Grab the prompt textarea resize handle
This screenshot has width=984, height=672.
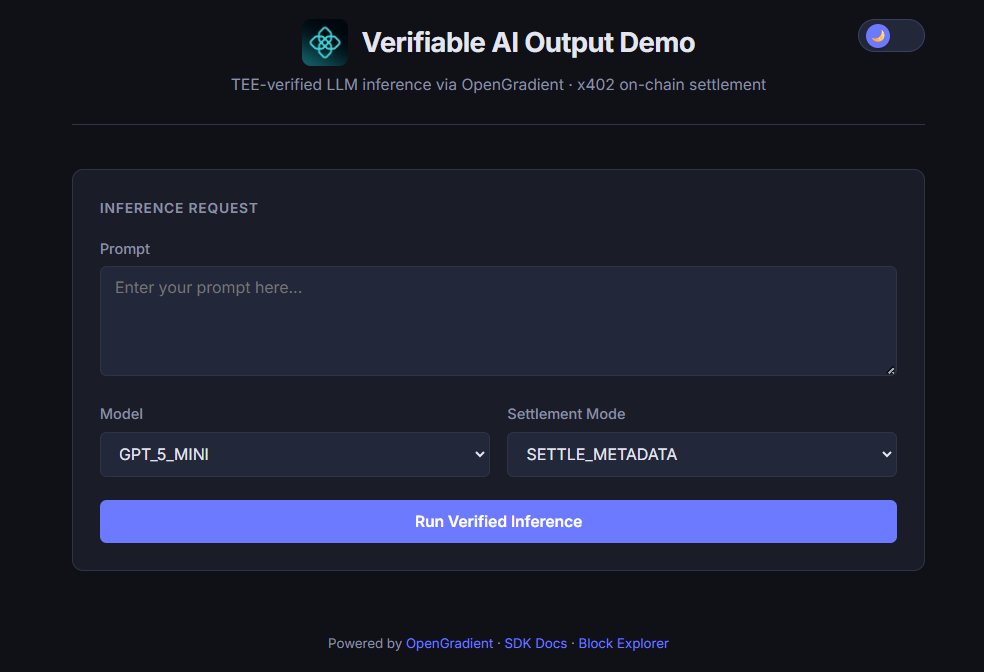(890, 370)
